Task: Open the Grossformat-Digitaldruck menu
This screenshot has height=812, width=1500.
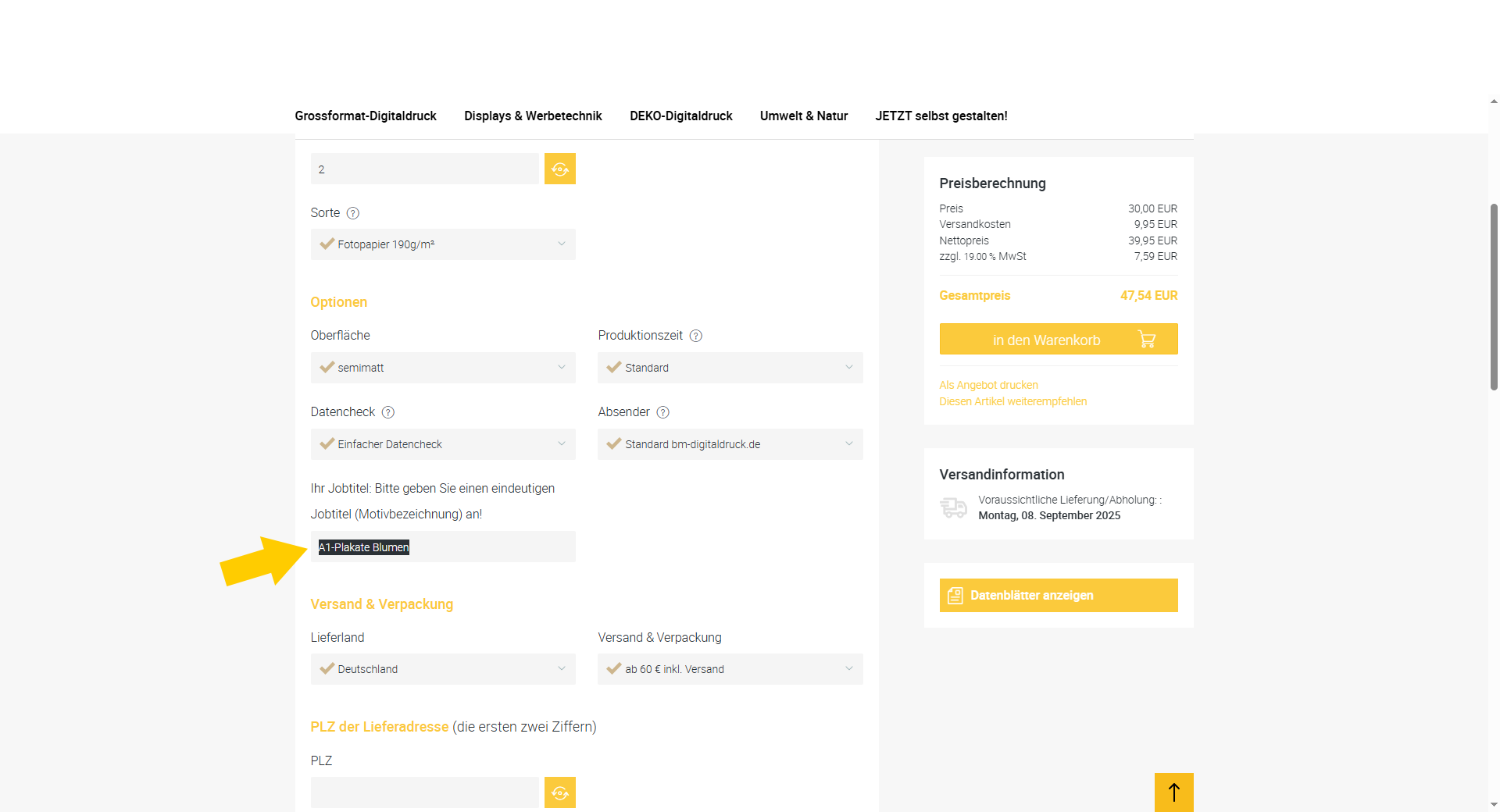Action: 366,116
